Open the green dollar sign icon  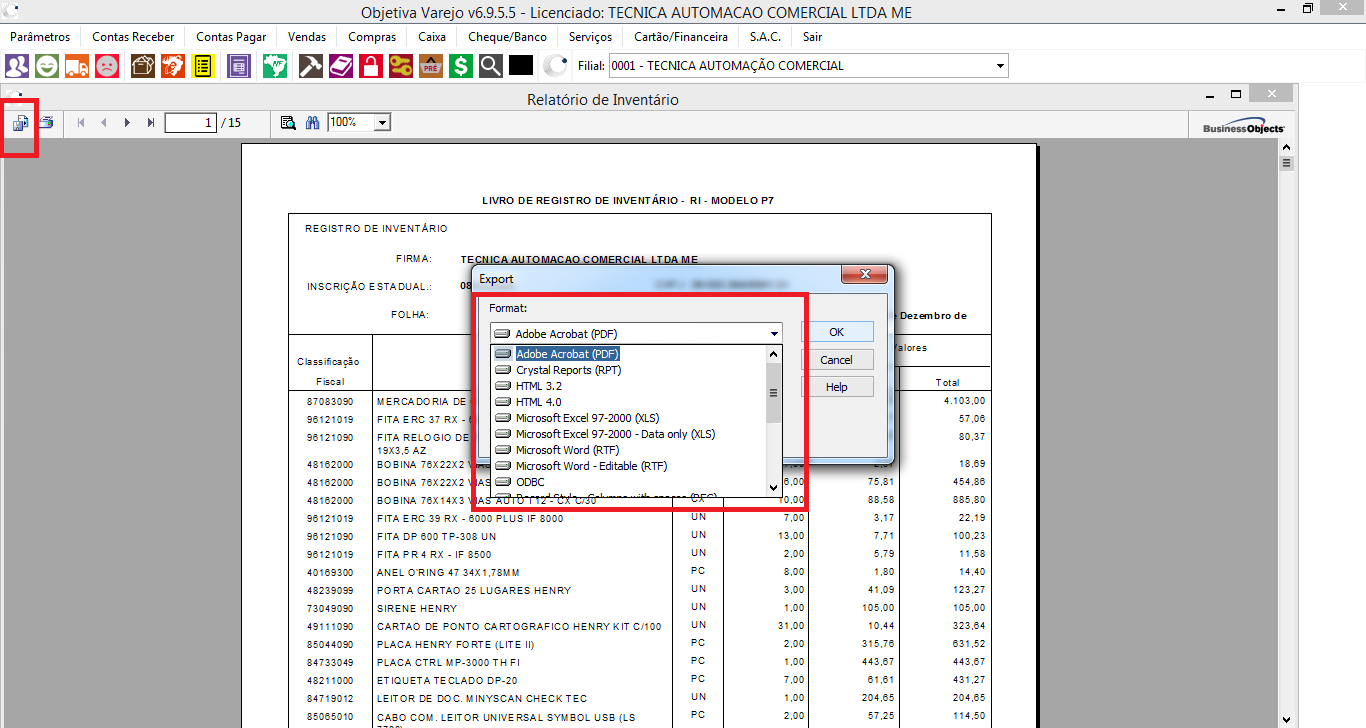[461, 66]
